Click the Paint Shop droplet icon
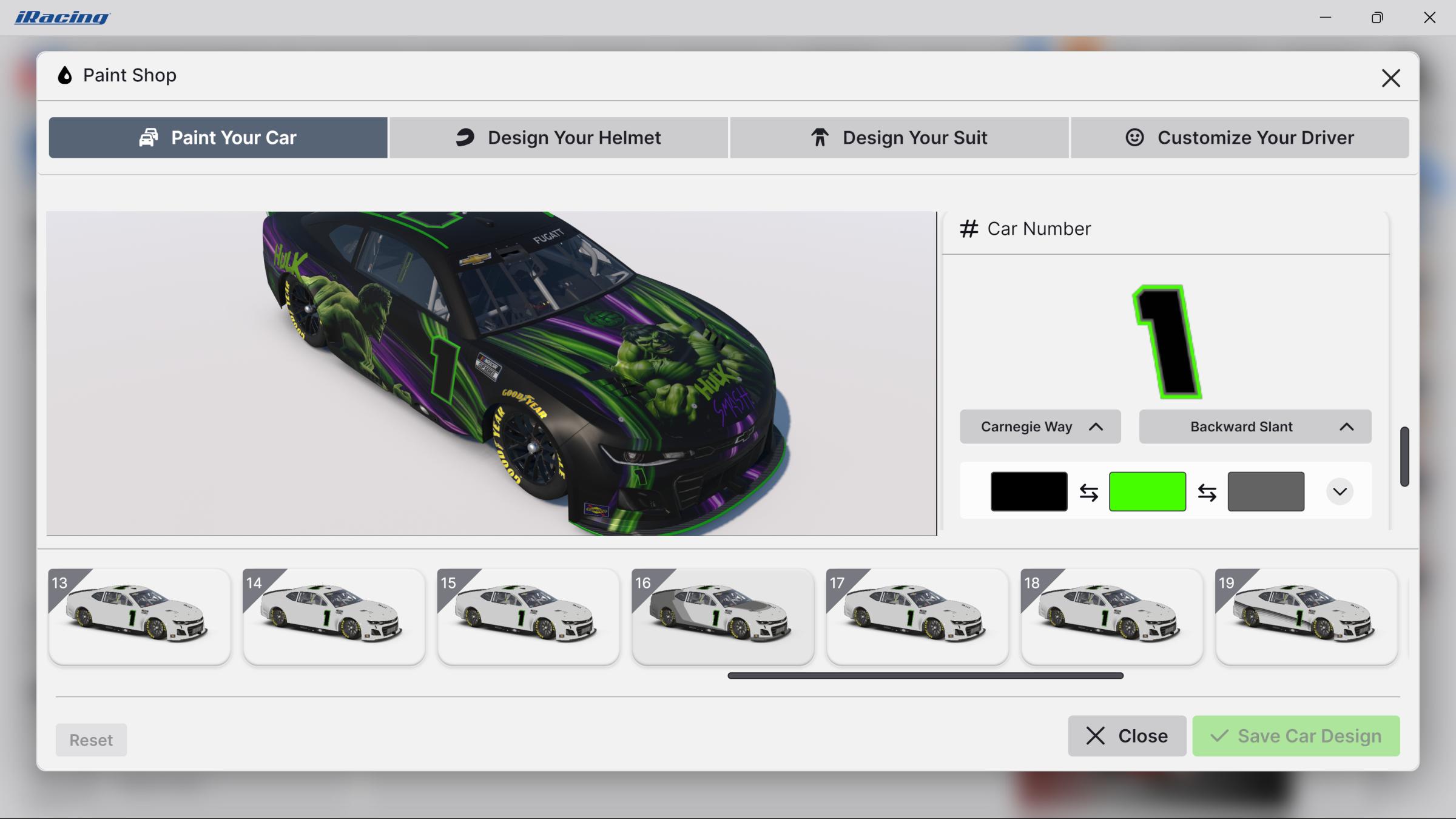The height and width of the screenshot is (819, 1456). 64,75
